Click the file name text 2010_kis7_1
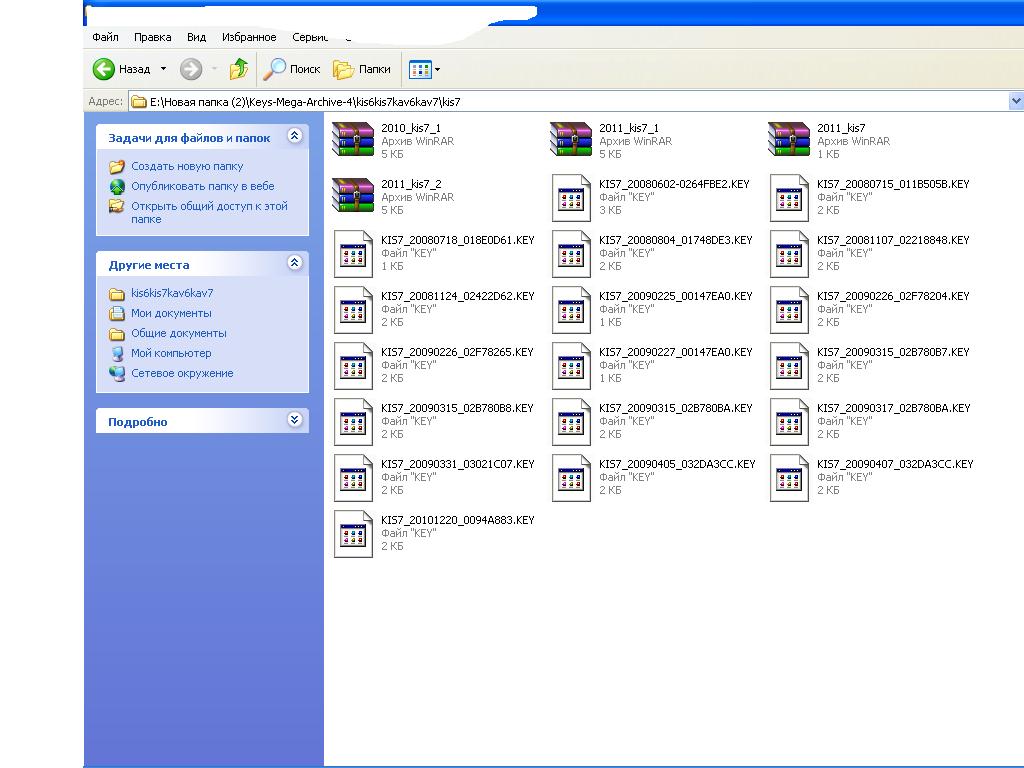The image size is (1024, 768). coord(411,128)
